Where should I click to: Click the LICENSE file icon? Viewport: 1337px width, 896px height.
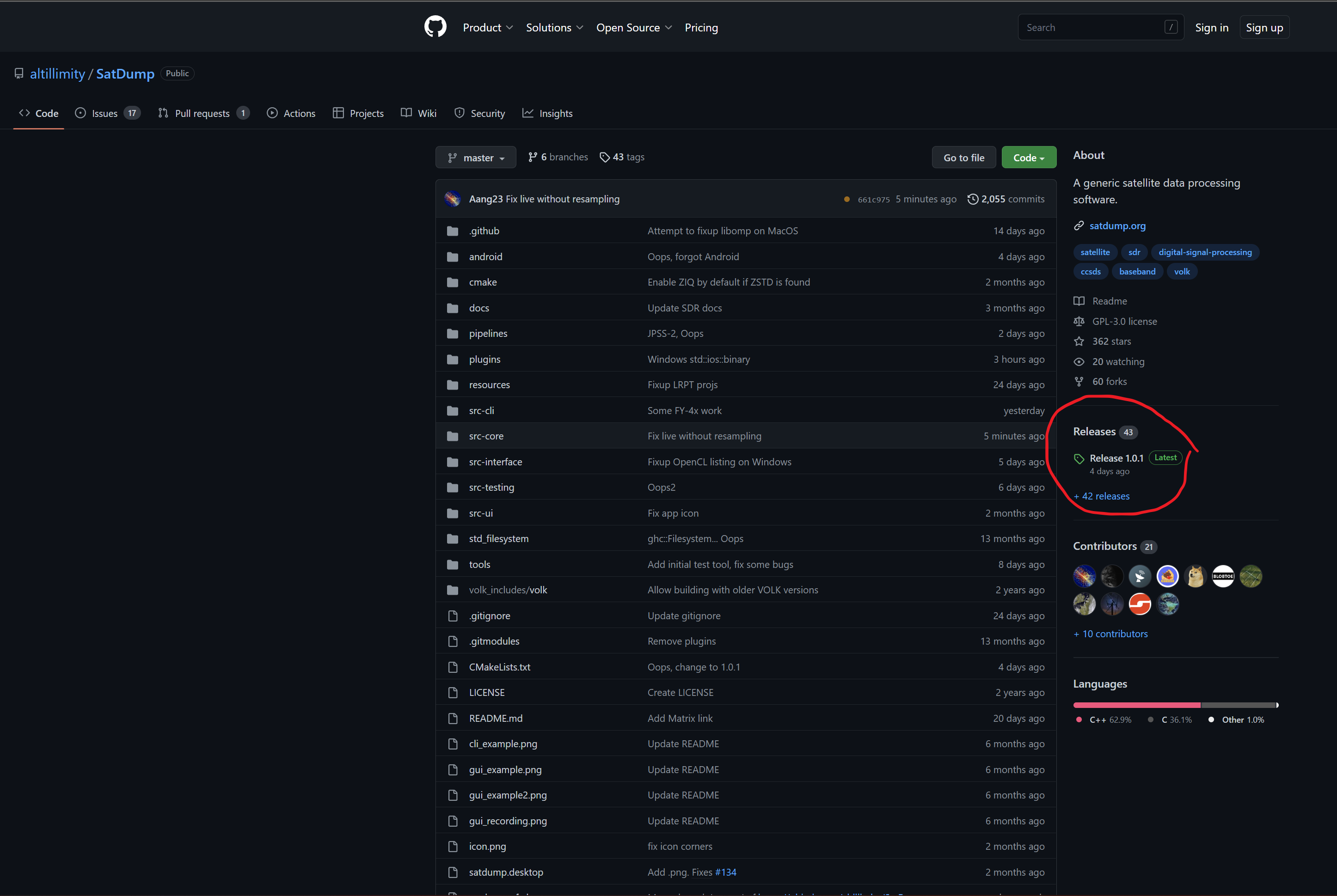tap(452, 693)
